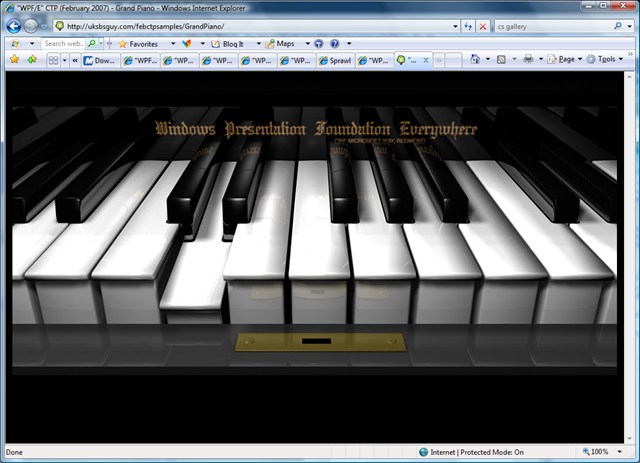Click the blank New Tab button
Screen dimensions: 640x463
[x=453, y=60]
